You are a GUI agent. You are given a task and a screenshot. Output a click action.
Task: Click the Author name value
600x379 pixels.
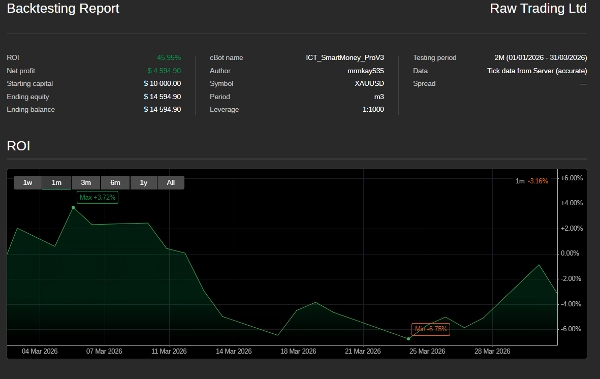tap(366, 71)
